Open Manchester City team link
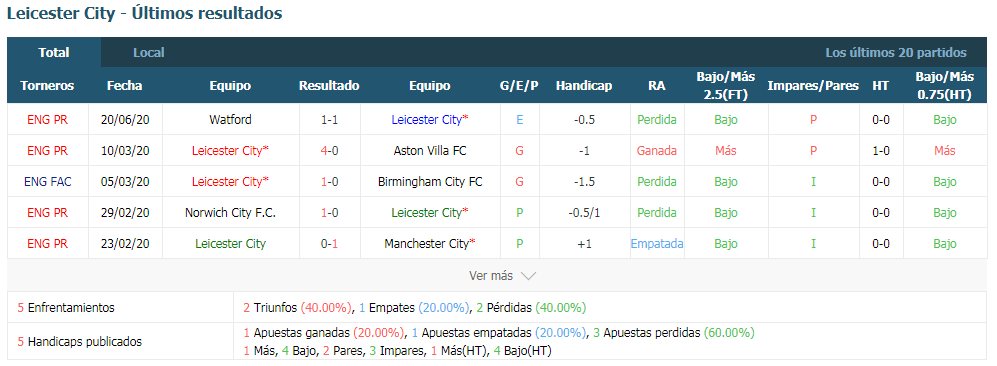 [430, 243]
